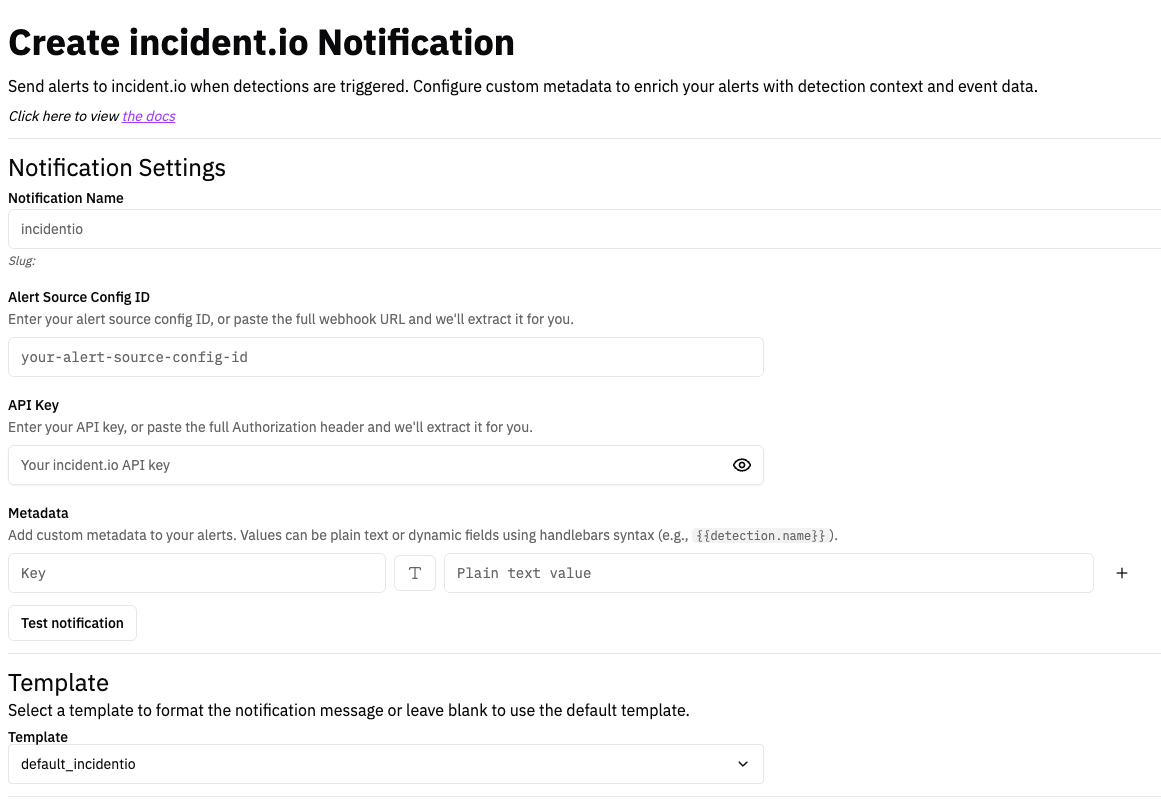The height and width of the screenshot is (808, 1161).
Task: Switch metadata value type using the T icon
Action: 414,572
